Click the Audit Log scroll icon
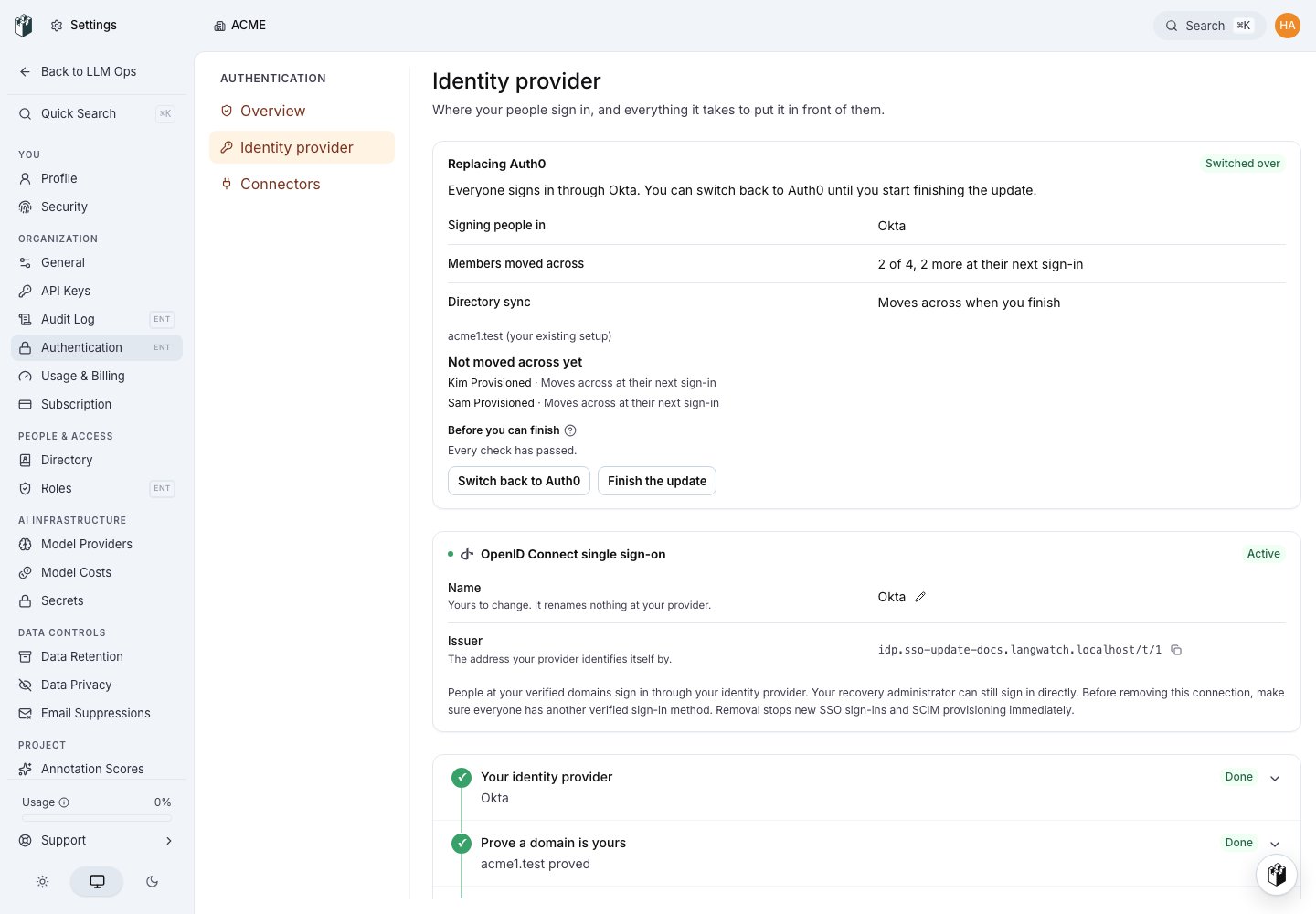 coord(26,319)
